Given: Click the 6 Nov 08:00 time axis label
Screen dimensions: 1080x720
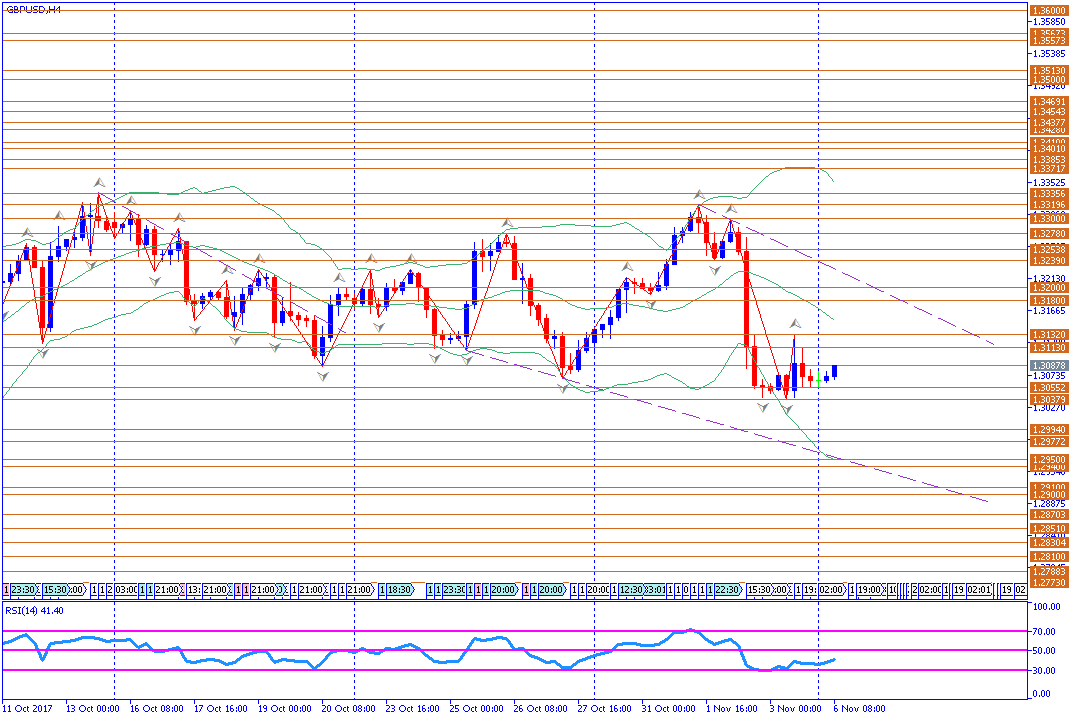Looking at the screenshot, I should pyautogui.click(x=860, y=708).
